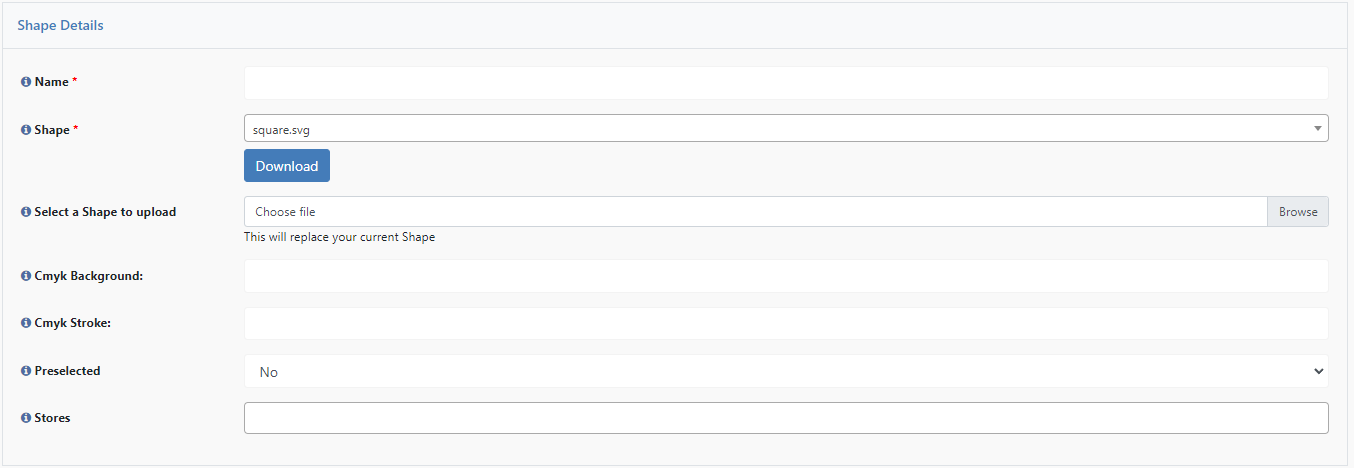
Task: Focus the Name text field
Action: pos(786,82)
